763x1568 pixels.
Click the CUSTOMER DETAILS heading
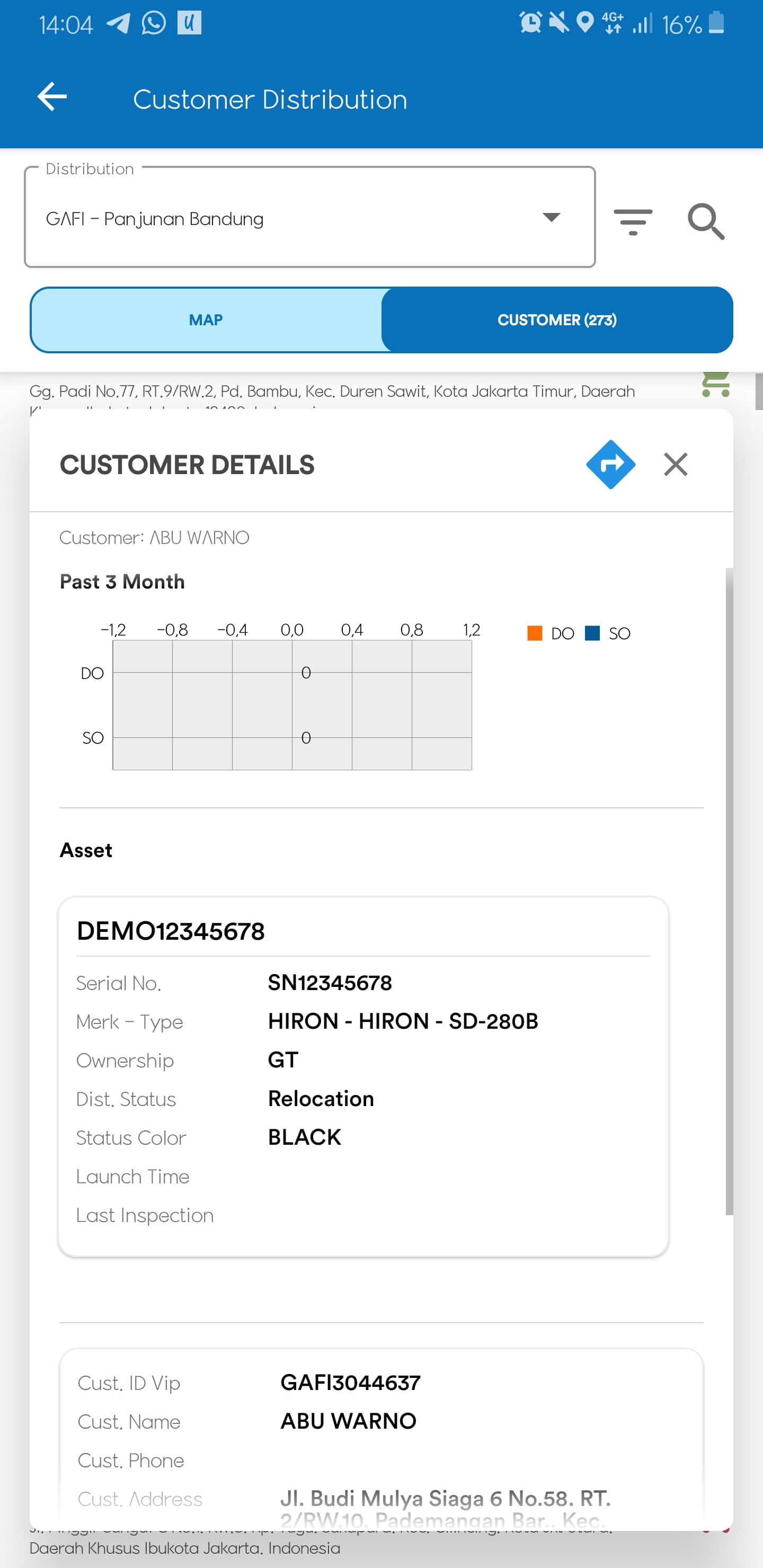(187, 465)
